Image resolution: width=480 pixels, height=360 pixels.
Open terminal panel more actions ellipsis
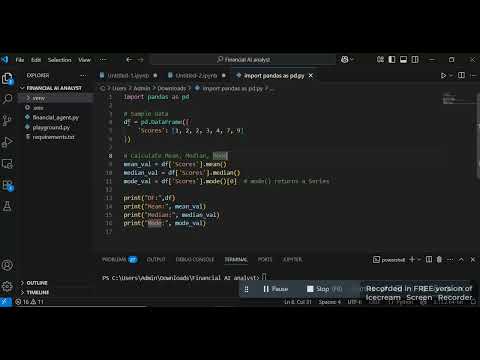pyautogui.click(x=450, y=259)
